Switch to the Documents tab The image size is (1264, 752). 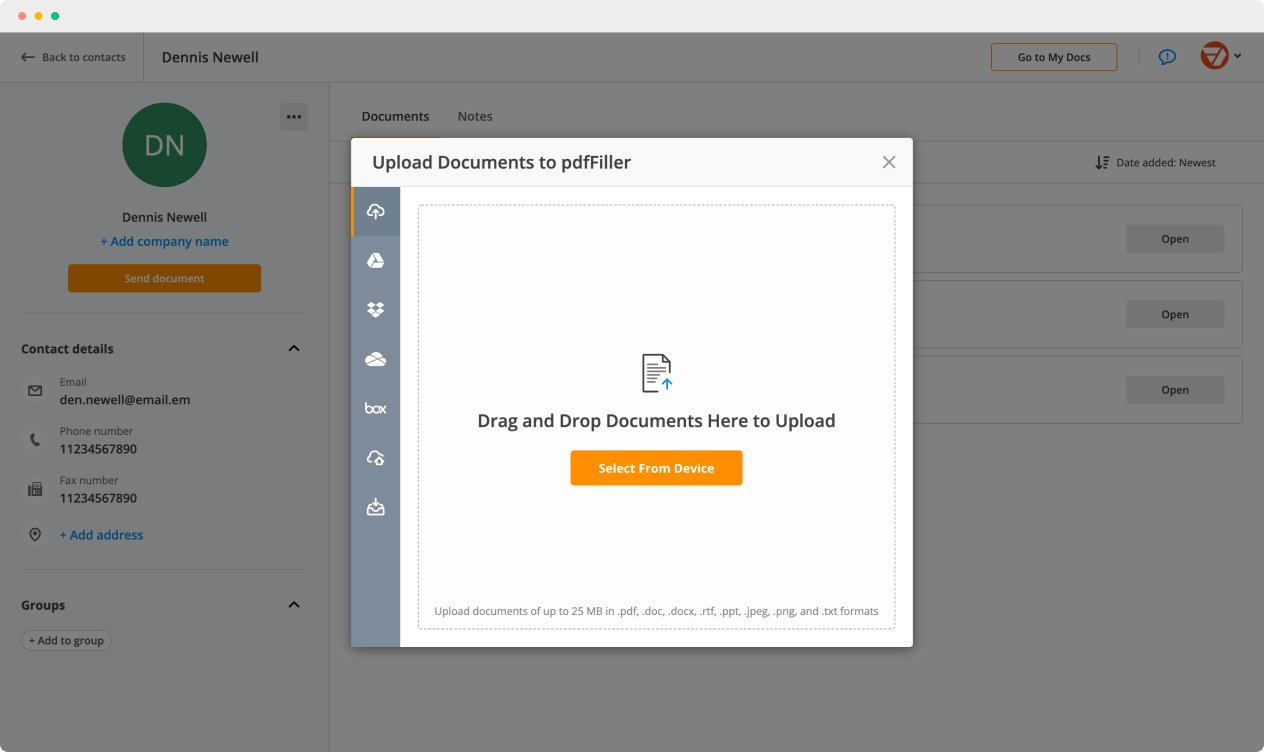click(395, 116)
